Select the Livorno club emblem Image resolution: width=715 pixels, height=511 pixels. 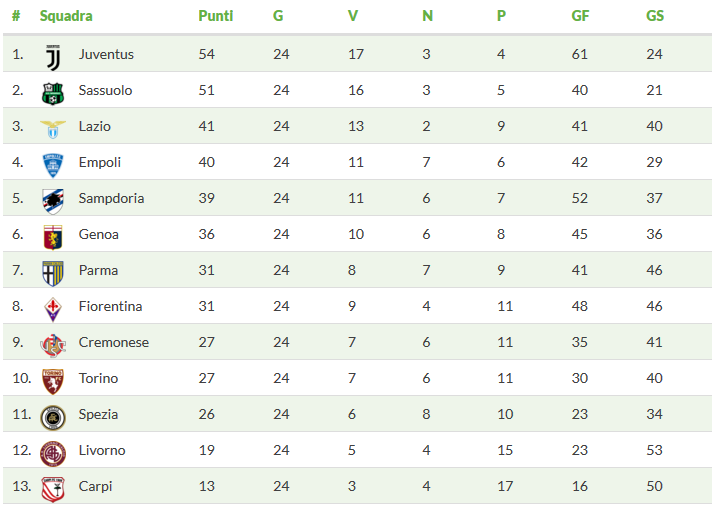53,454
